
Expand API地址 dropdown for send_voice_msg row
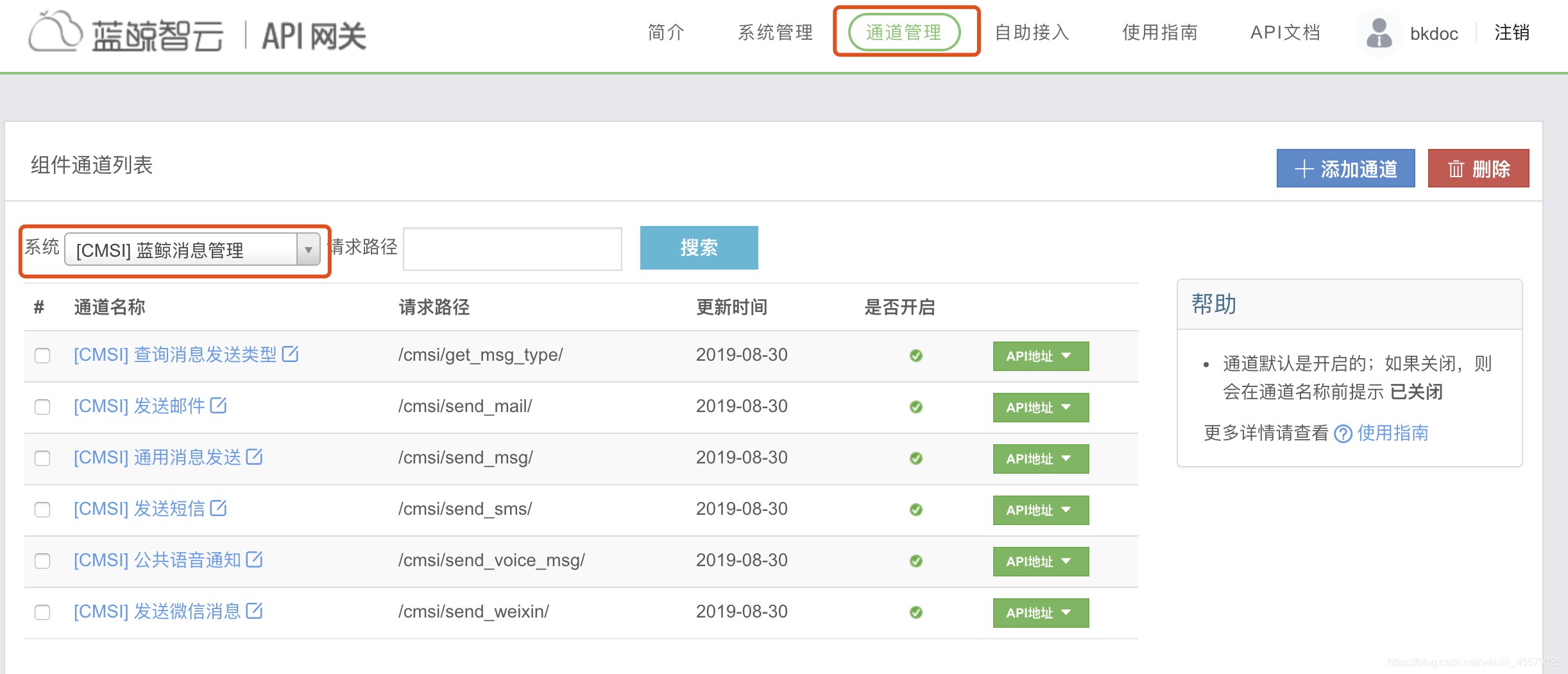(1041, 562)
